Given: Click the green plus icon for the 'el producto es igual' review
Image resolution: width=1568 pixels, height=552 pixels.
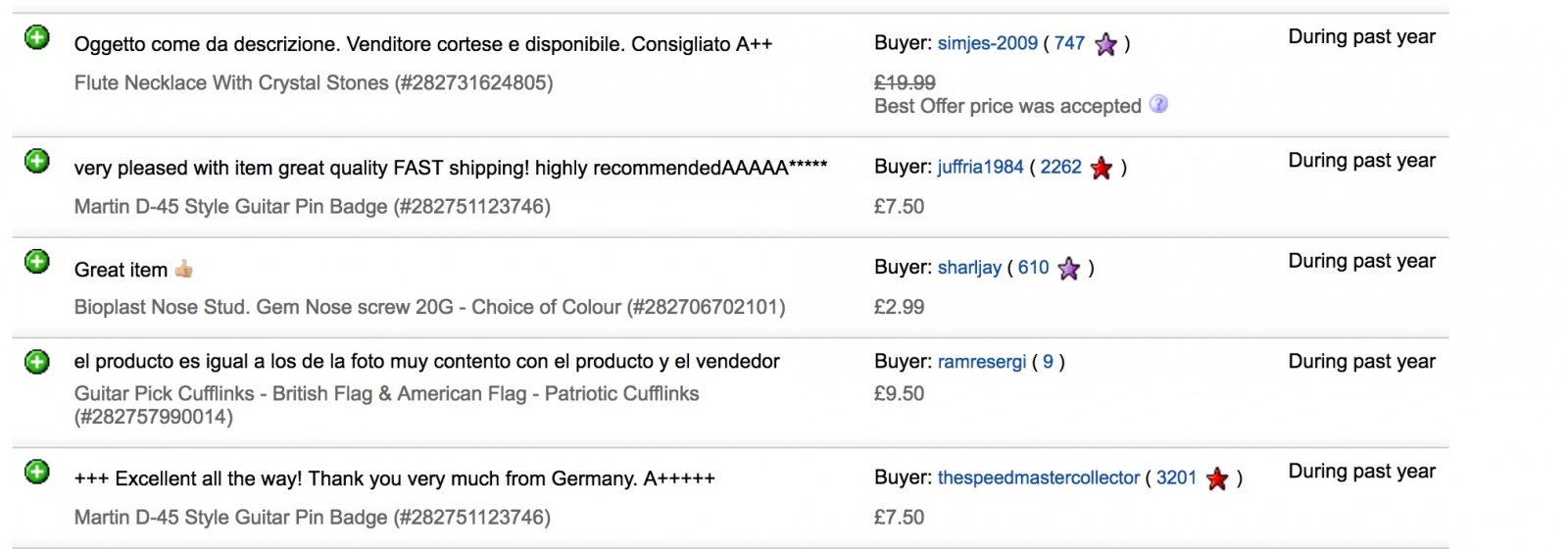Looking at the screenshot, I should pyautogui.click(x=37, y=362).
